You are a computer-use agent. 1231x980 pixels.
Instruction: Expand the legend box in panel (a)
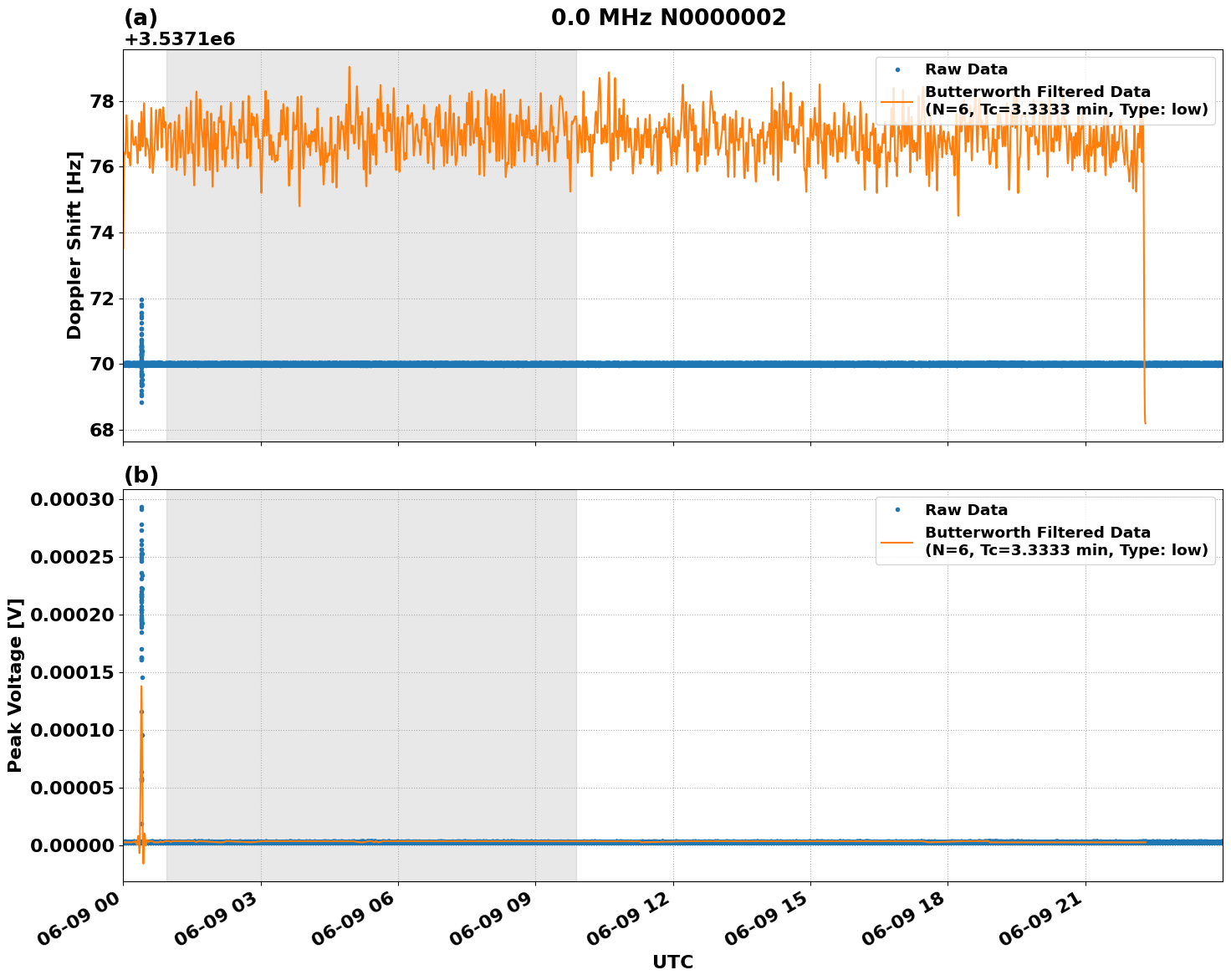pyautogui.click(x=1044, y=92)
